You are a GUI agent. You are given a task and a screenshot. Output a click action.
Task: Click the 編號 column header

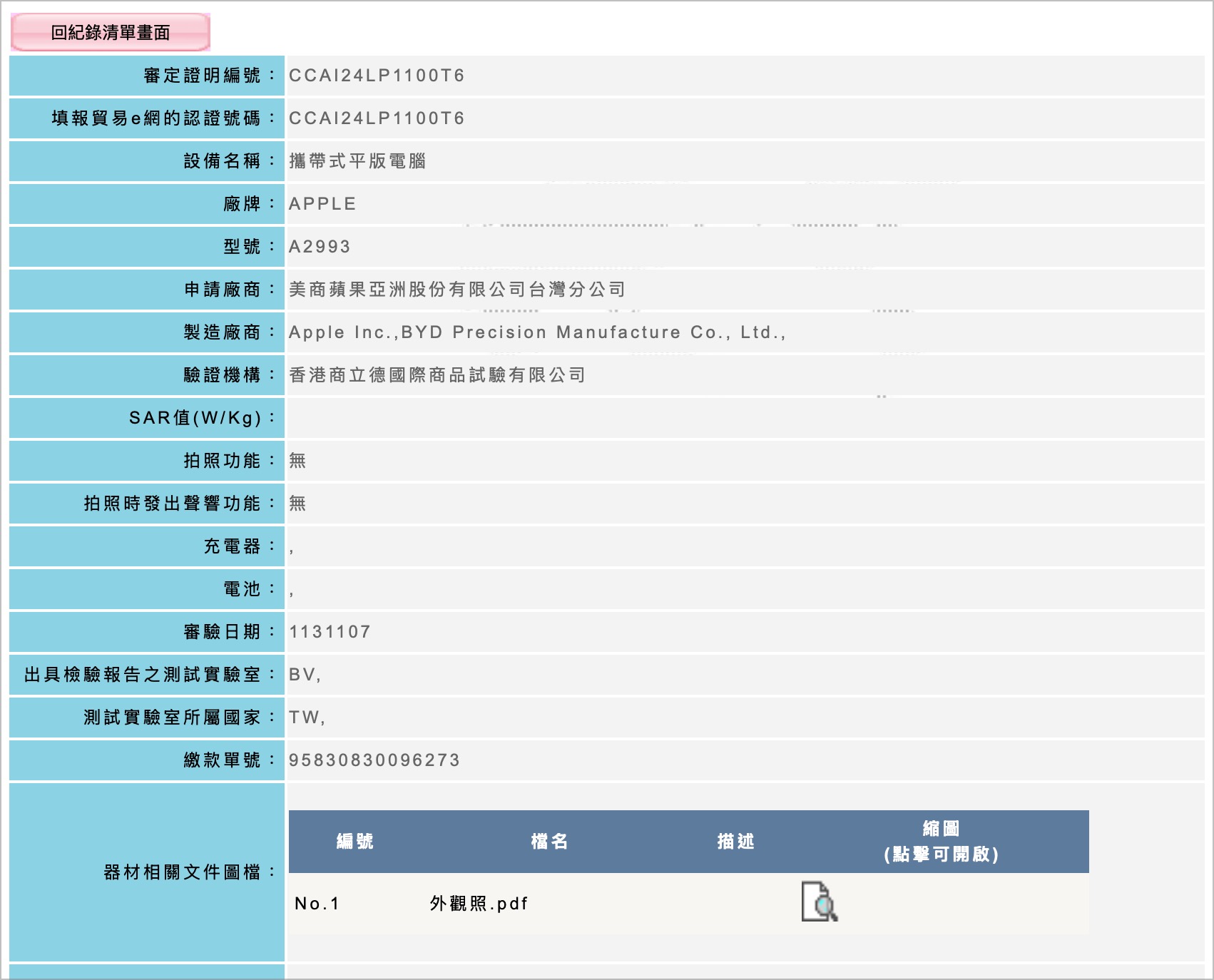[x=355, y=842]
